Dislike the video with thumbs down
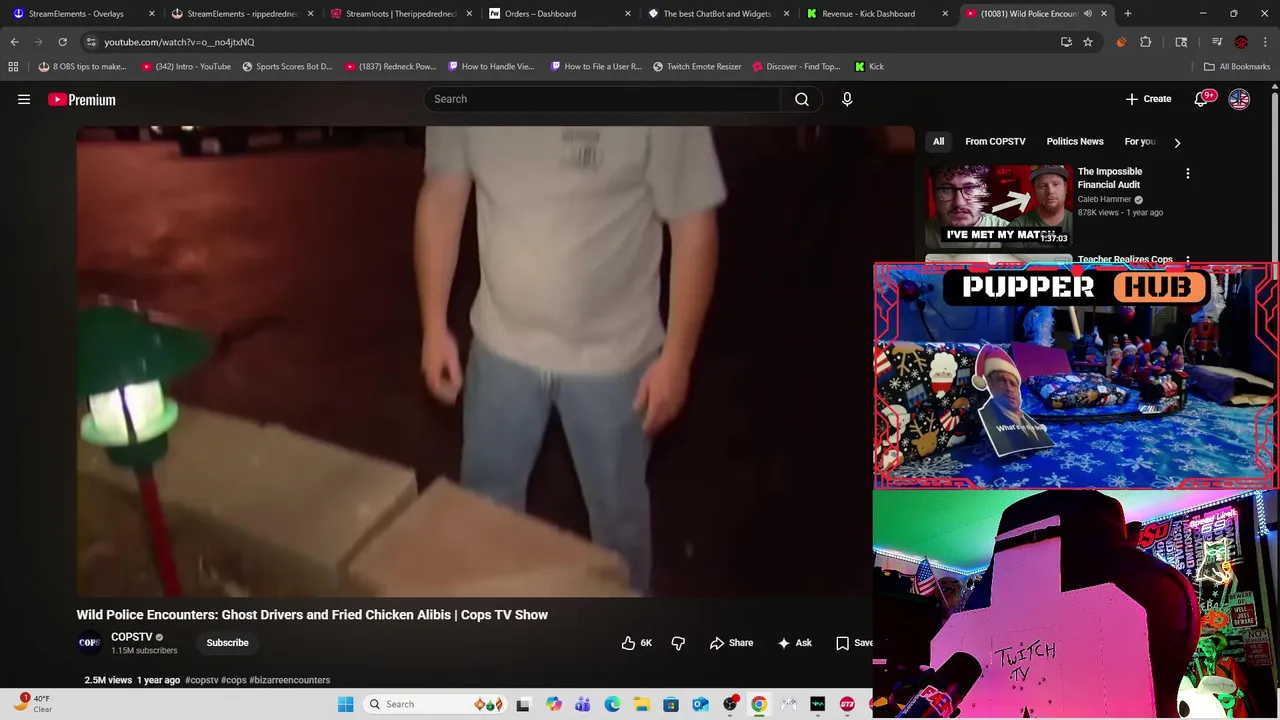Viewport: 1280px width, 720px height. 678,643
